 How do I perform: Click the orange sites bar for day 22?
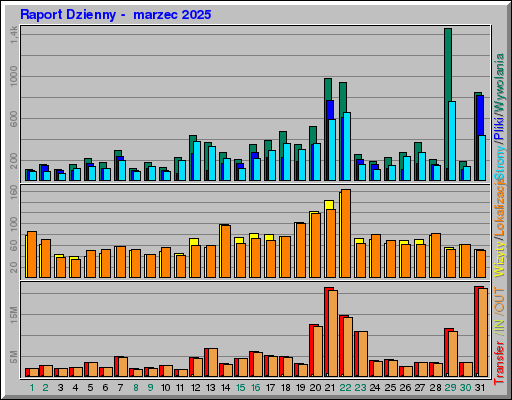pyautogui.click(x=346, y=233)
